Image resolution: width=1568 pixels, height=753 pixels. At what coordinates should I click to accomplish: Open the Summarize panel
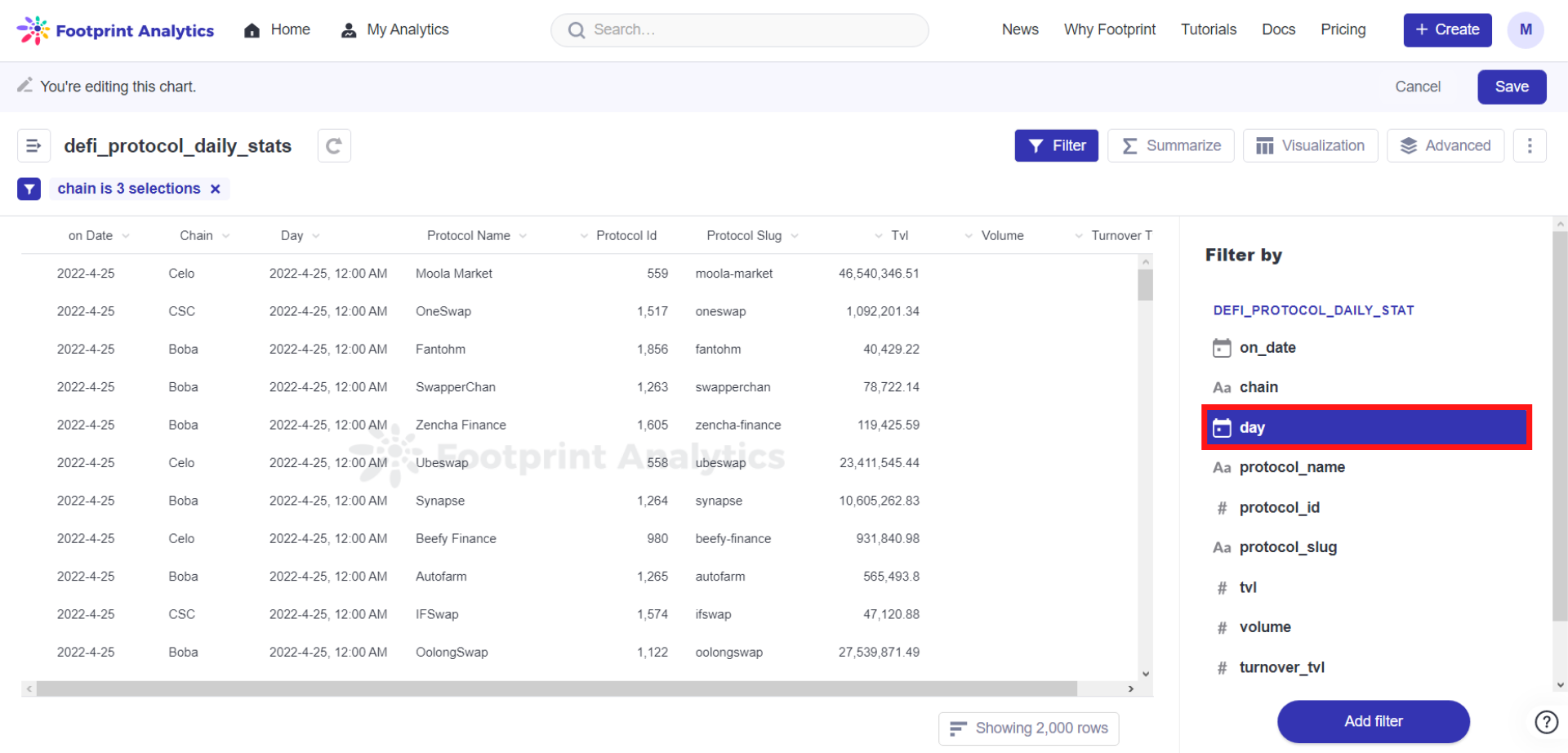click(1170, 145)
